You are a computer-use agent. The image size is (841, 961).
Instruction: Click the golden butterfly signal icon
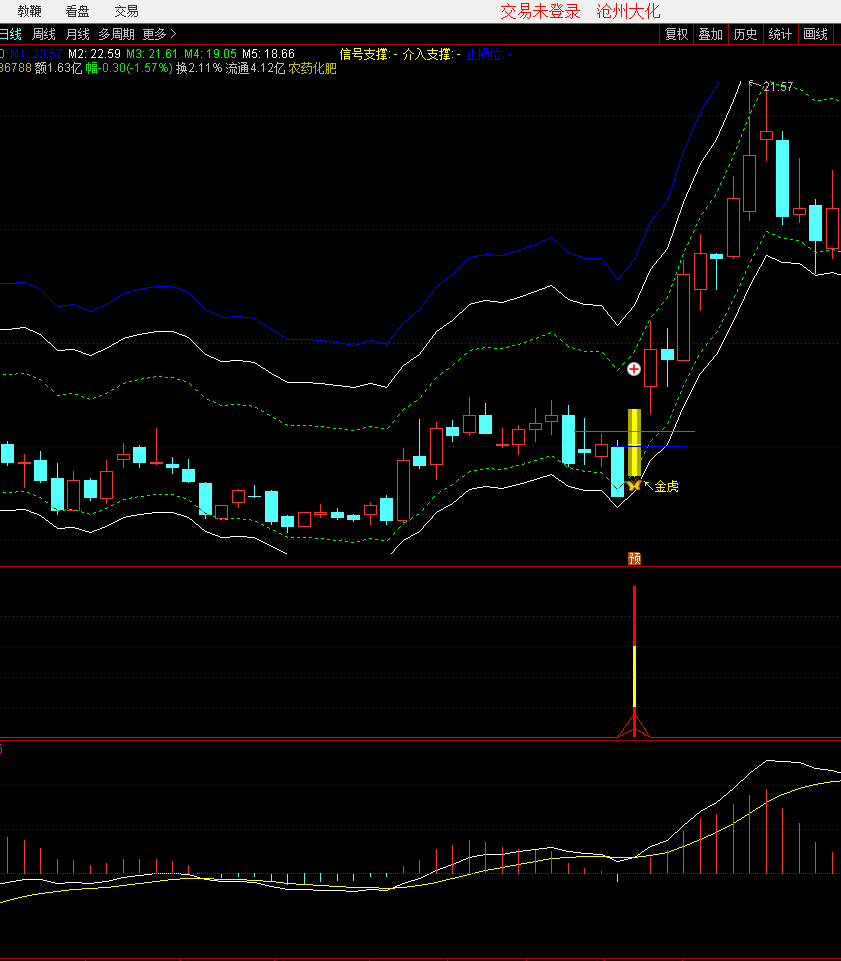click(632, 485)
